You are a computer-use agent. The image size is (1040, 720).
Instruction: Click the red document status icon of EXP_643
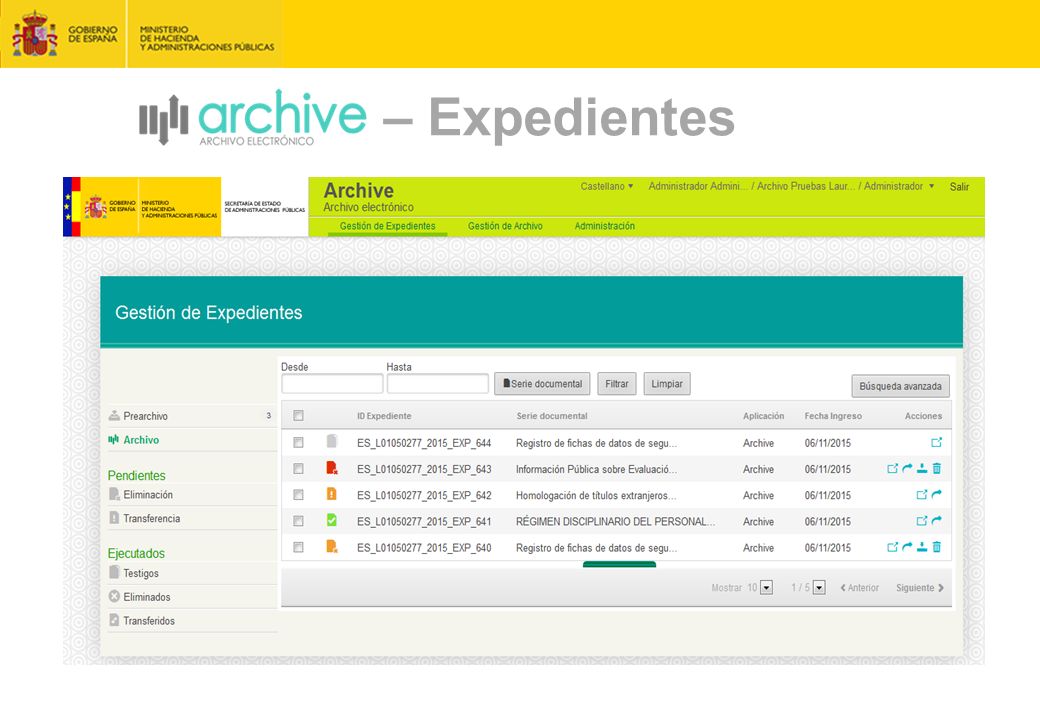click(x=332, y=468)
